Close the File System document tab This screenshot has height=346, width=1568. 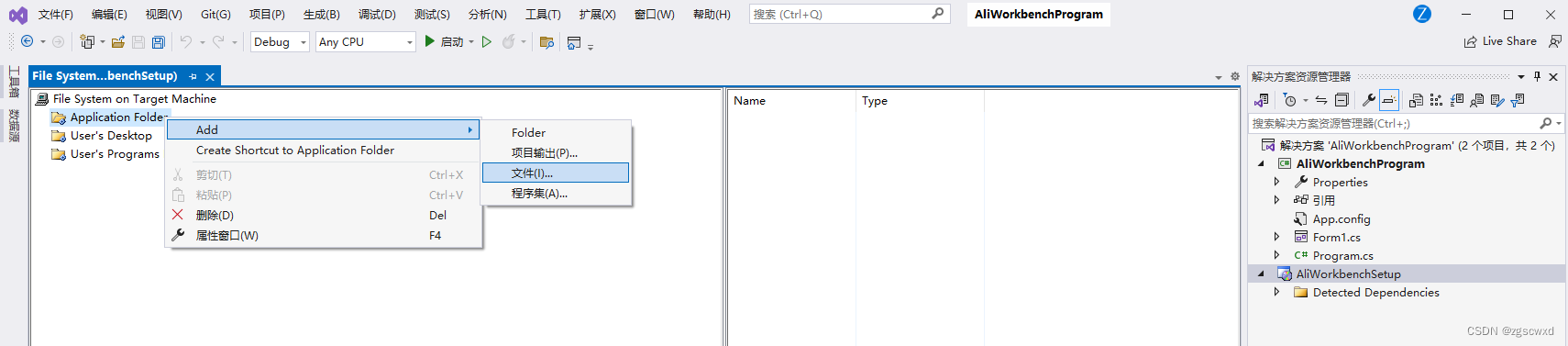[x=210, y=76]
